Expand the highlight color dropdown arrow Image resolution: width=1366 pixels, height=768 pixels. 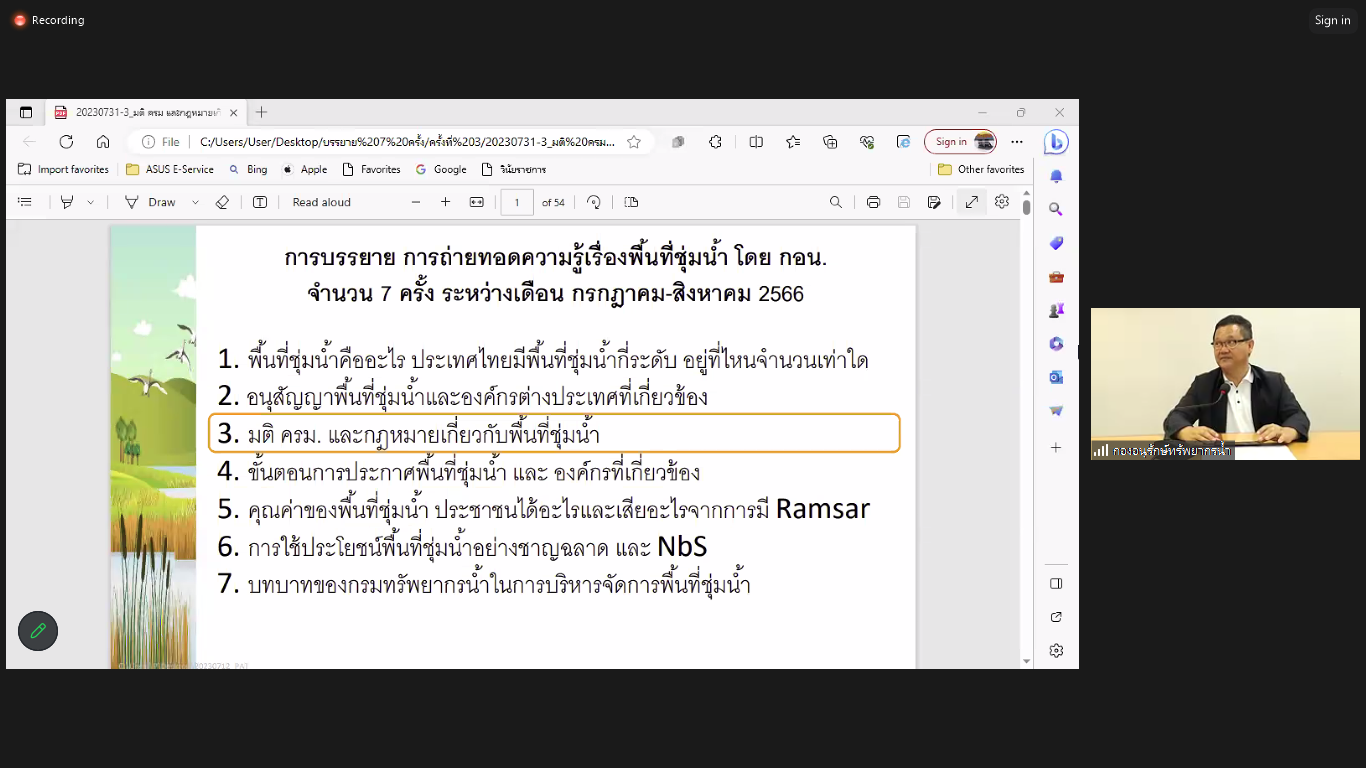point(90,202)
